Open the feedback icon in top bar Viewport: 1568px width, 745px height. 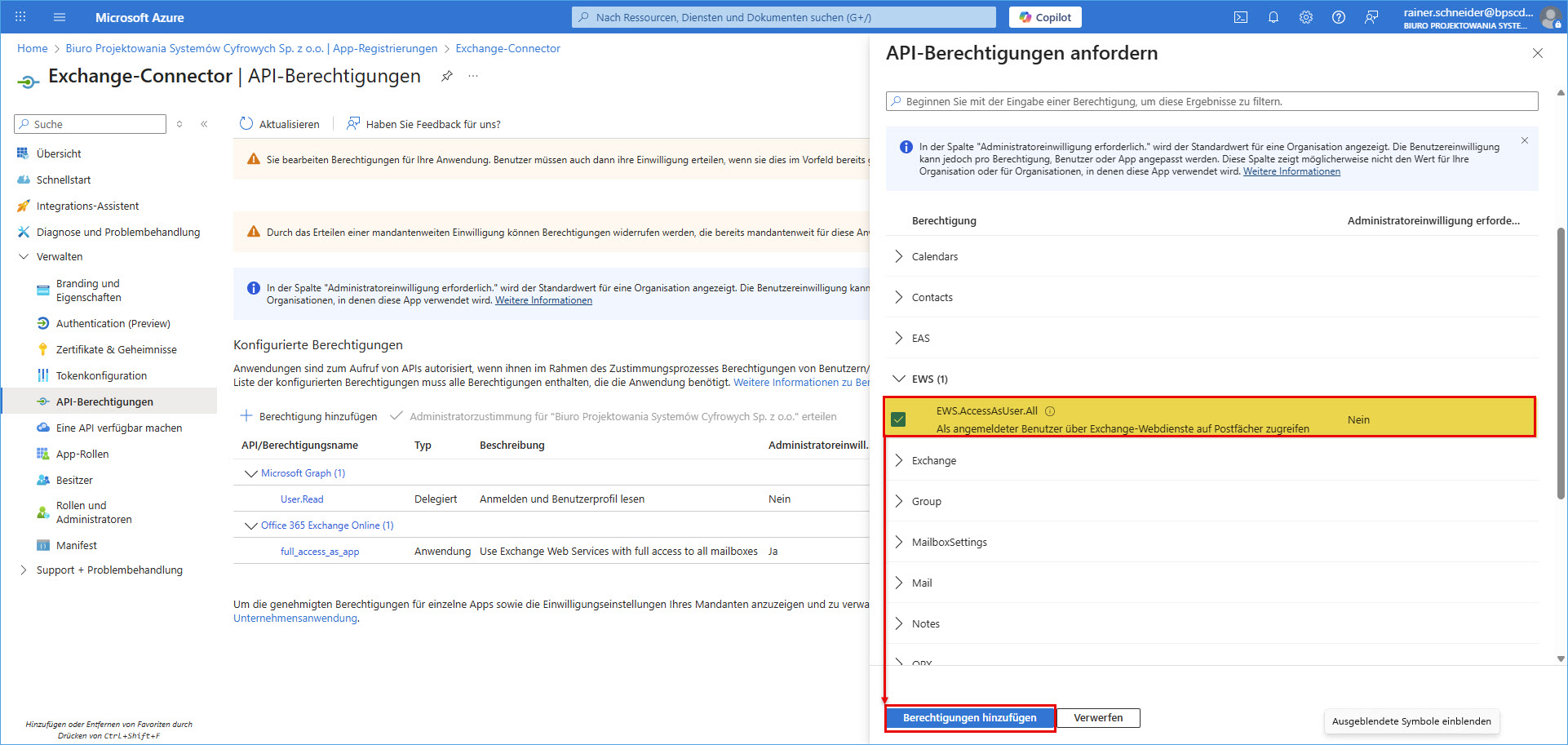(x=1371, y=17)
